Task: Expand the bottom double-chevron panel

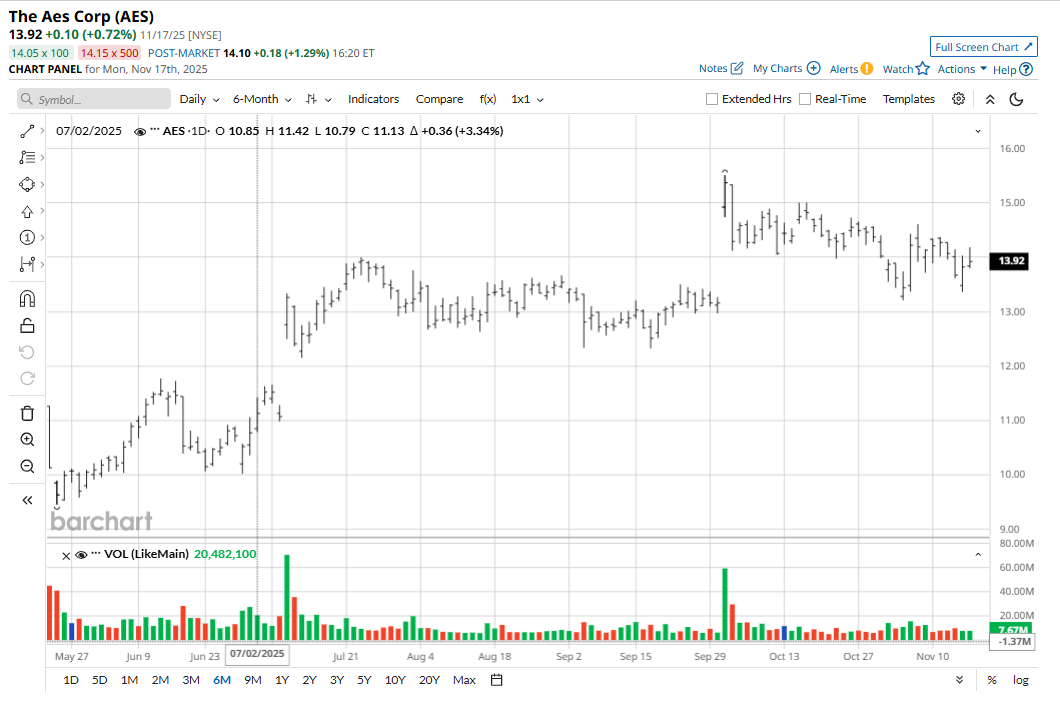Action: pyautogui.click(x=959, y=680)
